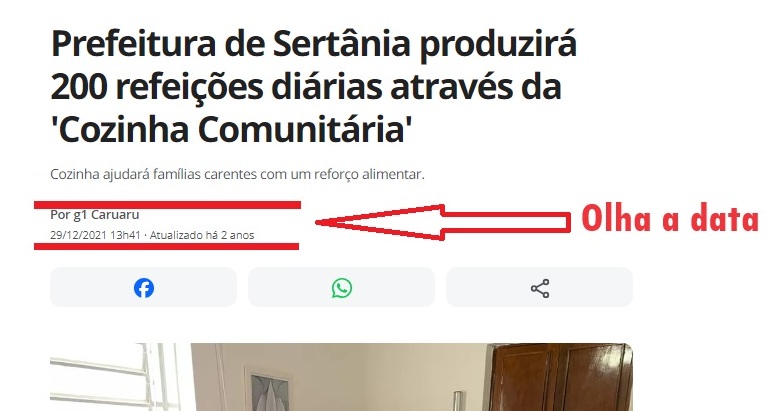
Task: Share the article via WhatsApp
Action: (x=341, y=287)
